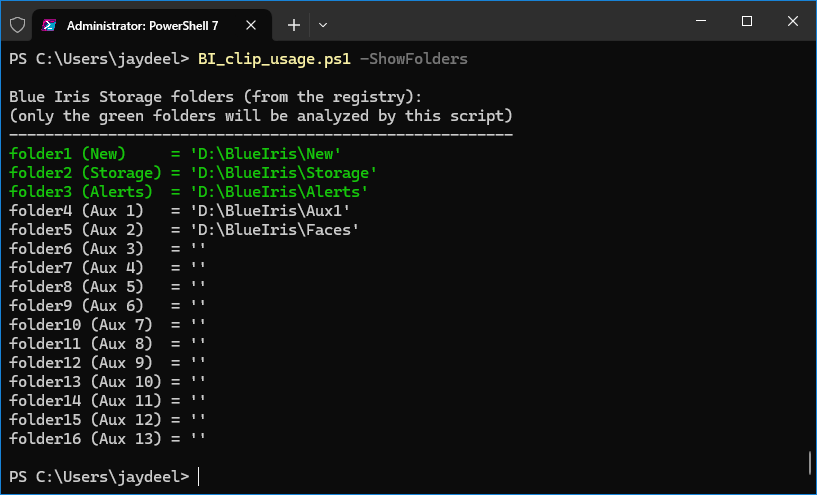
Task: Click the folder3 (Alerts) line
Action: (189, 191)
